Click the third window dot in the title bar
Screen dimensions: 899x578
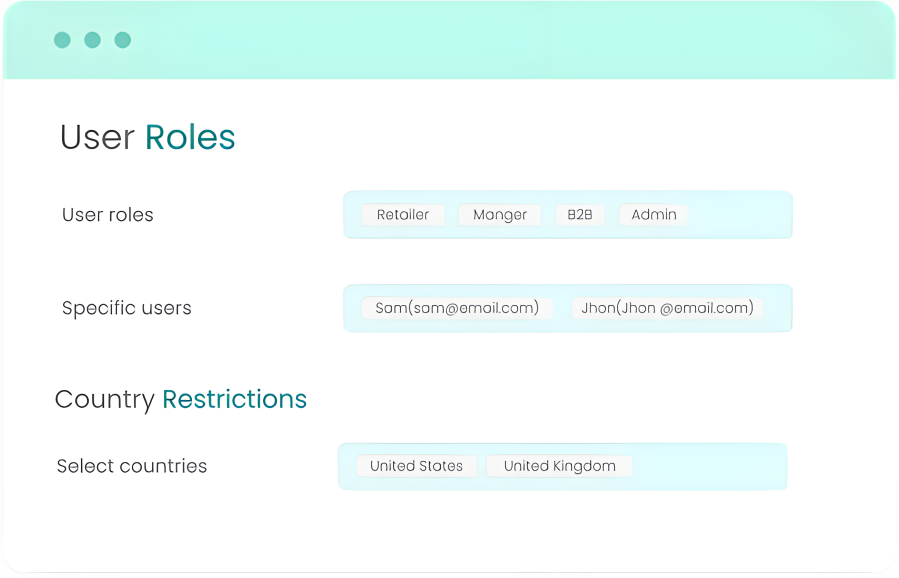(x=122, y=40)
